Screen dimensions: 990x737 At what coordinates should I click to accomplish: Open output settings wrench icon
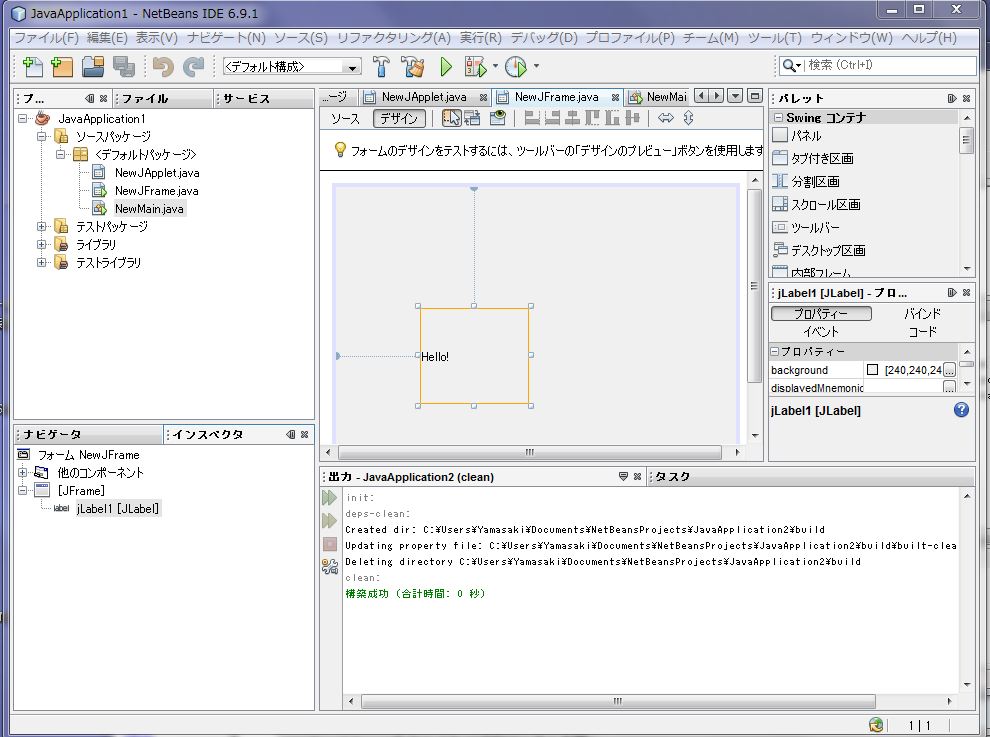329,567
